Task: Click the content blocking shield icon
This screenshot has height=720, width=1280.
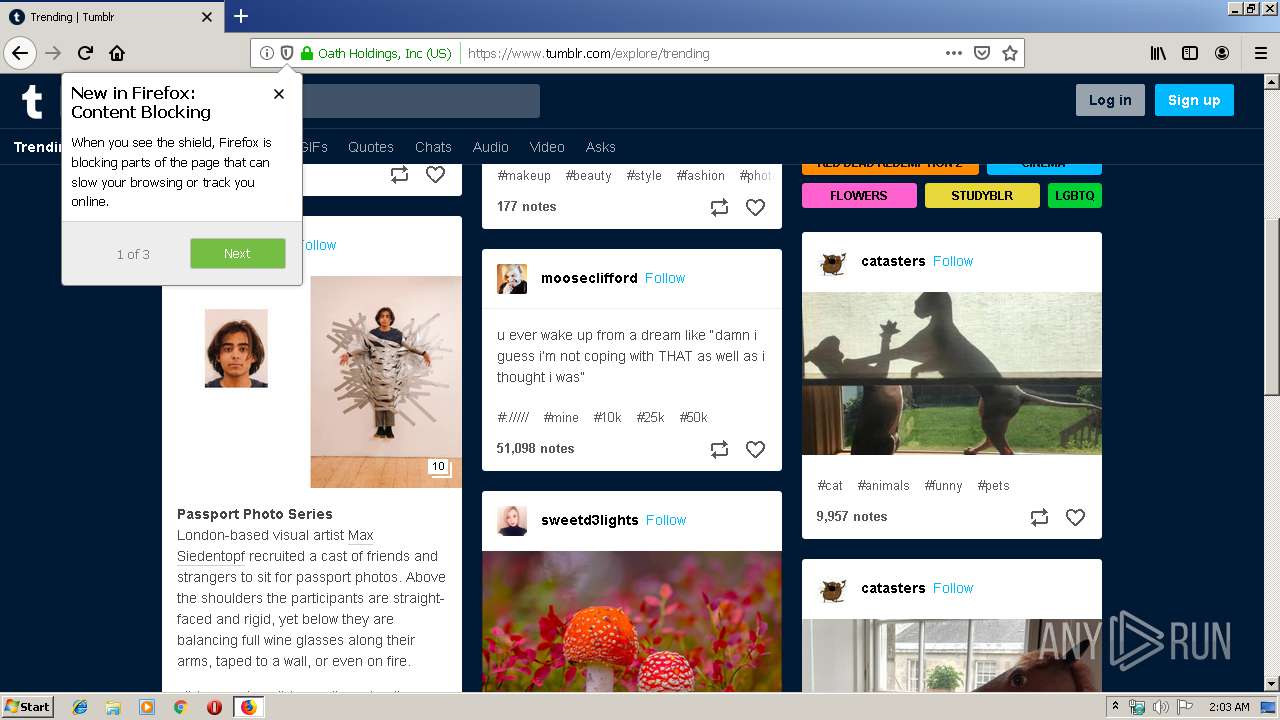Action: (286, 53)
